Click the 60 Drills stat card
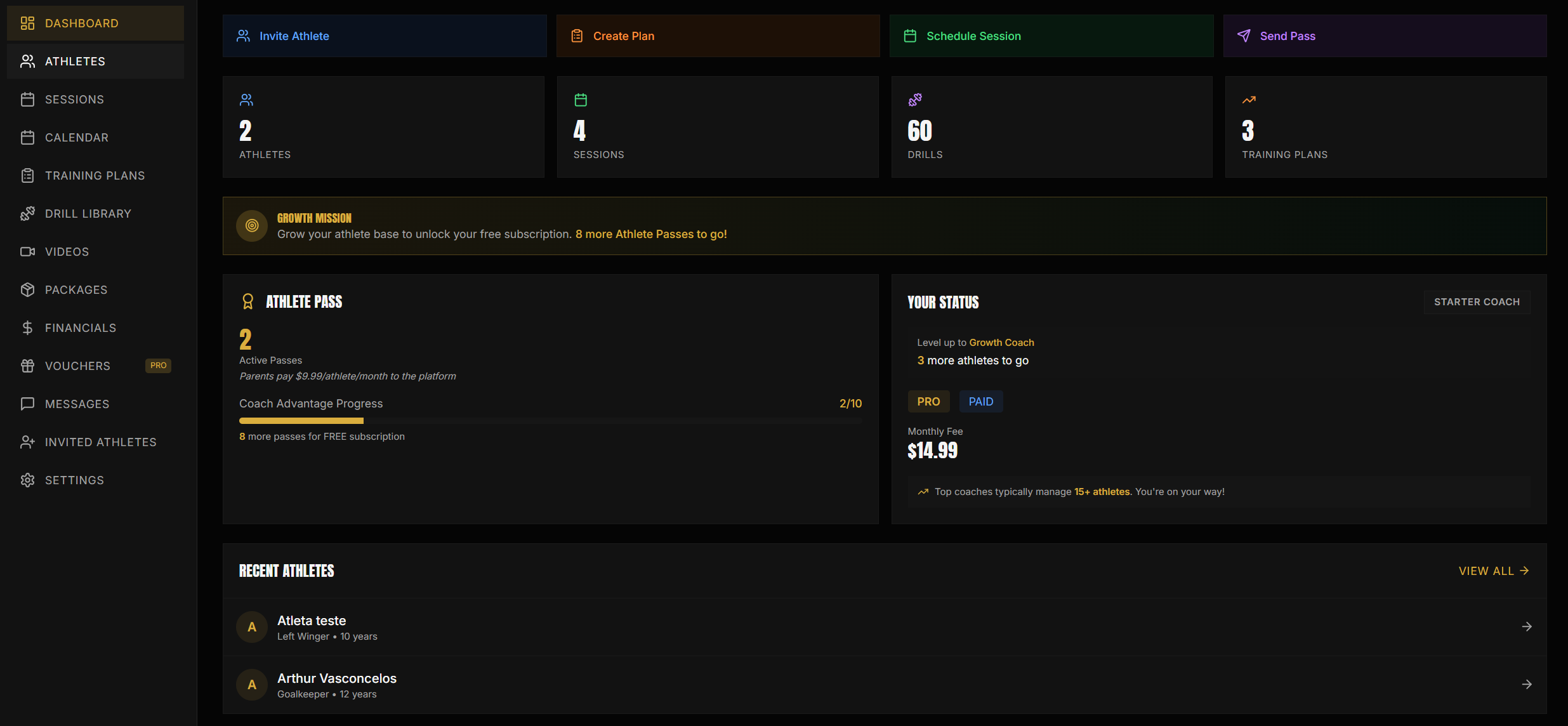 coord(1051,127)
